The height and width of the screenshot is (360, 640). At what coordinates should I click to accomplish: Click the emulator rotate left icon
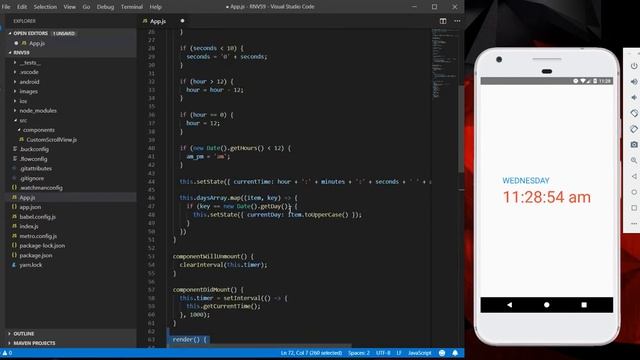pos(634,113)
